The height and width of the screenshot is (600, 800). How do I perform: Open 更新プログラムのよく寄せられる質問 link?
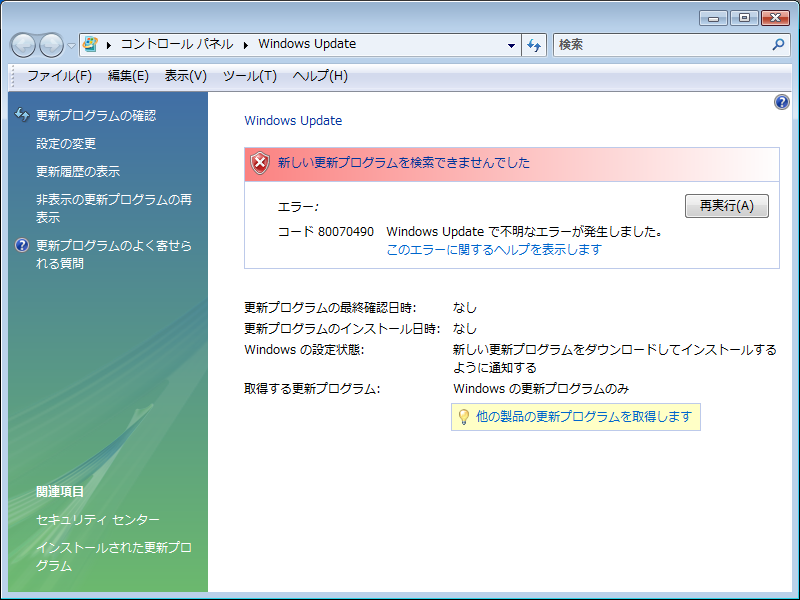click(x=114, y=254)
